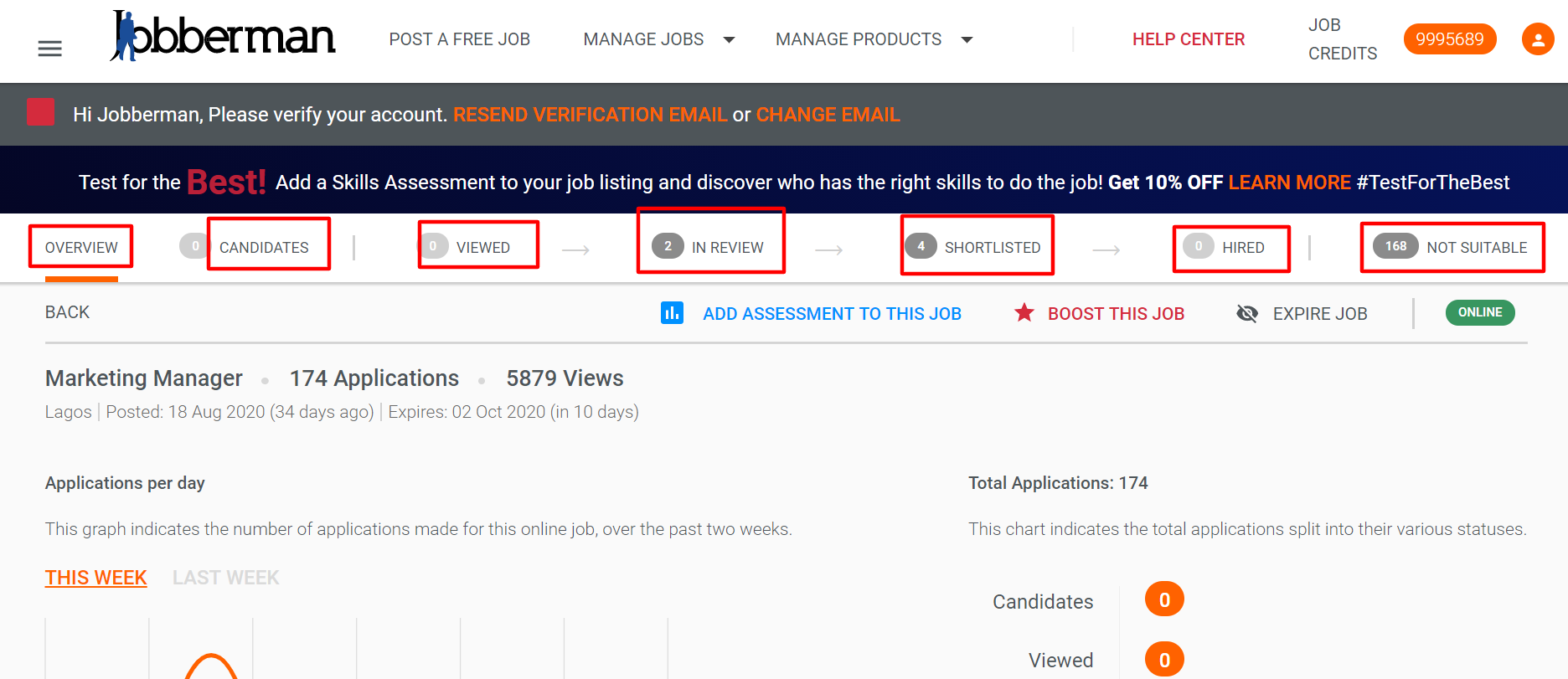Open the Manage Products menu
The width and height of the screenshot is (1568, 679).
point(859,39)
